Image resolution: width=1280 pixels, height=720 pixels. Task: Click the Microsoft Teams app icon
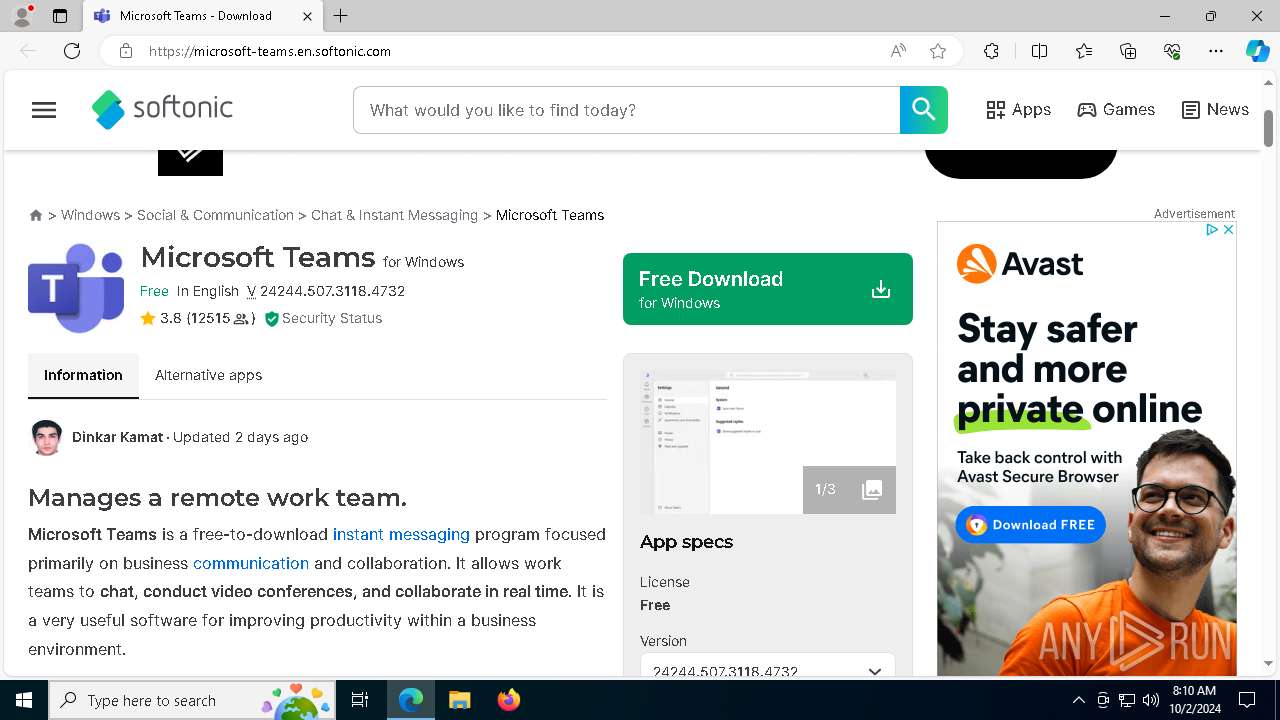[76, 288]
